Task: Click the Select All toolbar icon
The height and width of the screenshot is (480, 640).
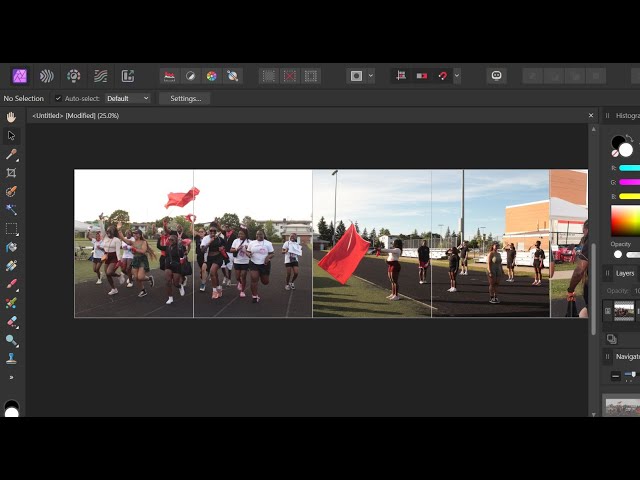Action: [269, 76]
